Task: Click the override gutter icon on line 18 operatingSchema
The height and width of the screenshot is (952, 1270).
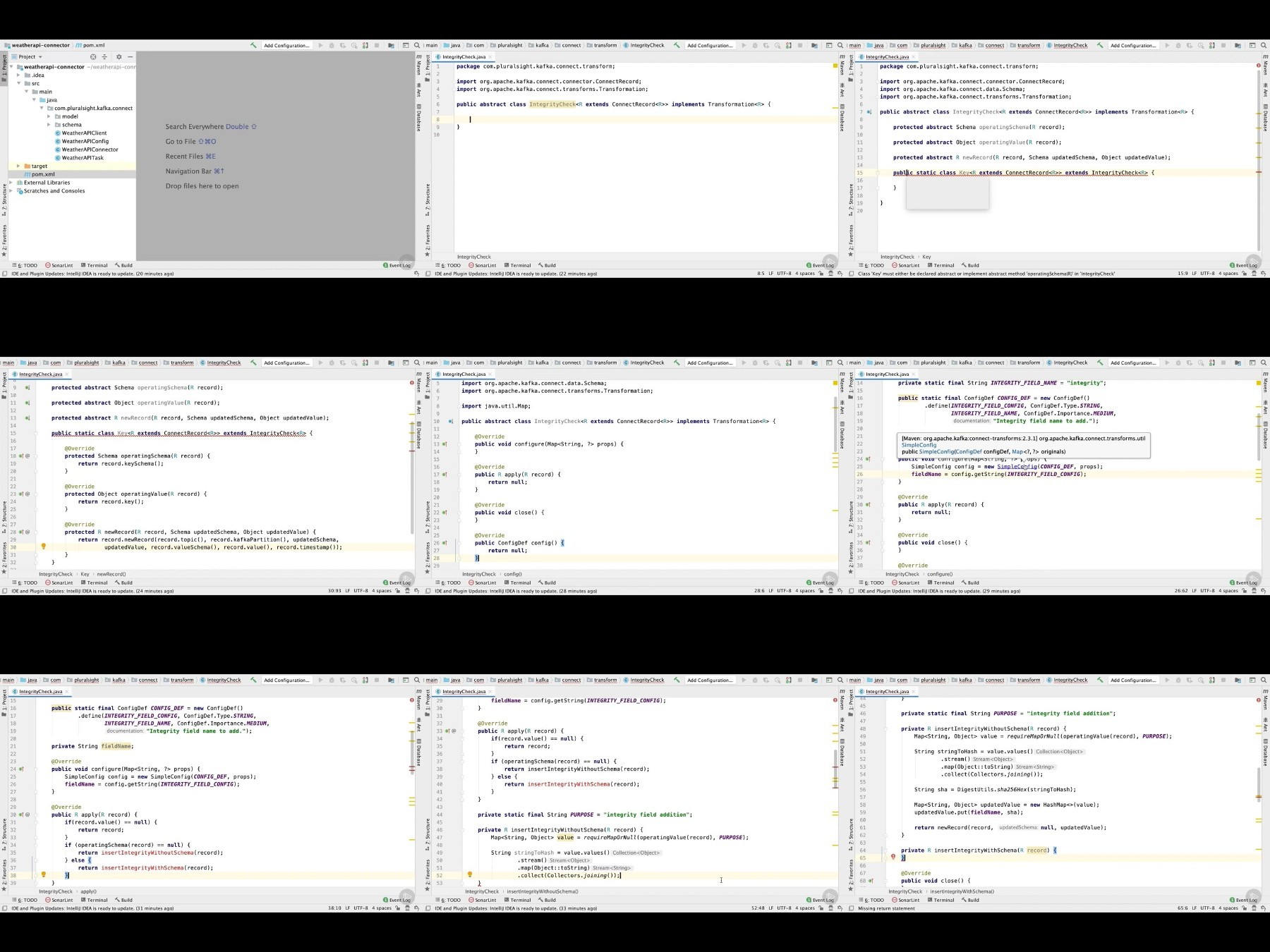Action: click(x=22, y=456)
